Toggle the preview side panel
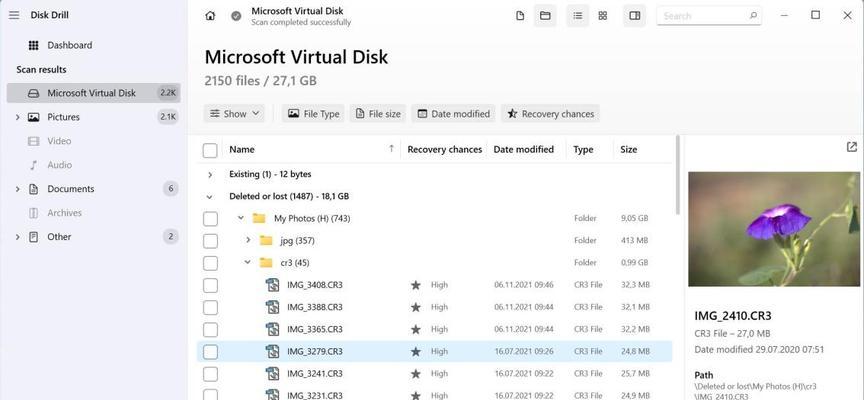This screenshot has width=864, height=400. tap(635, 16)
